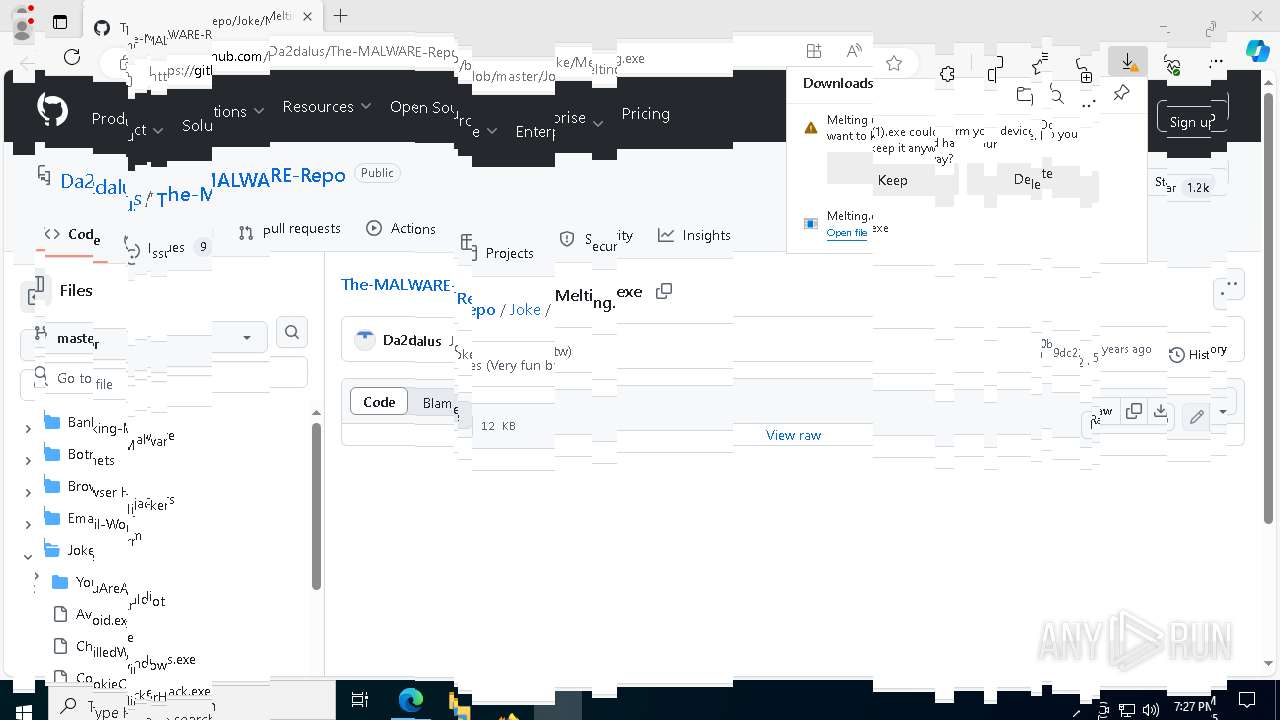Open the split screen grid icon
Viewport: 1280px width, 720px height.
click(x=814, y=51)
